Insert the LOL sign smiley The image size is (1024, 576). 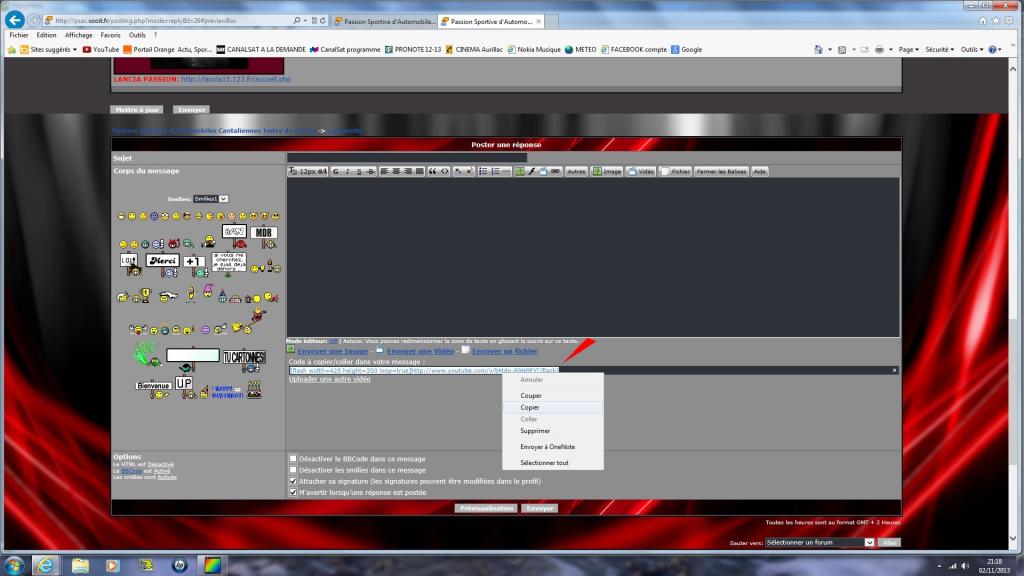(x=129, y=263)
